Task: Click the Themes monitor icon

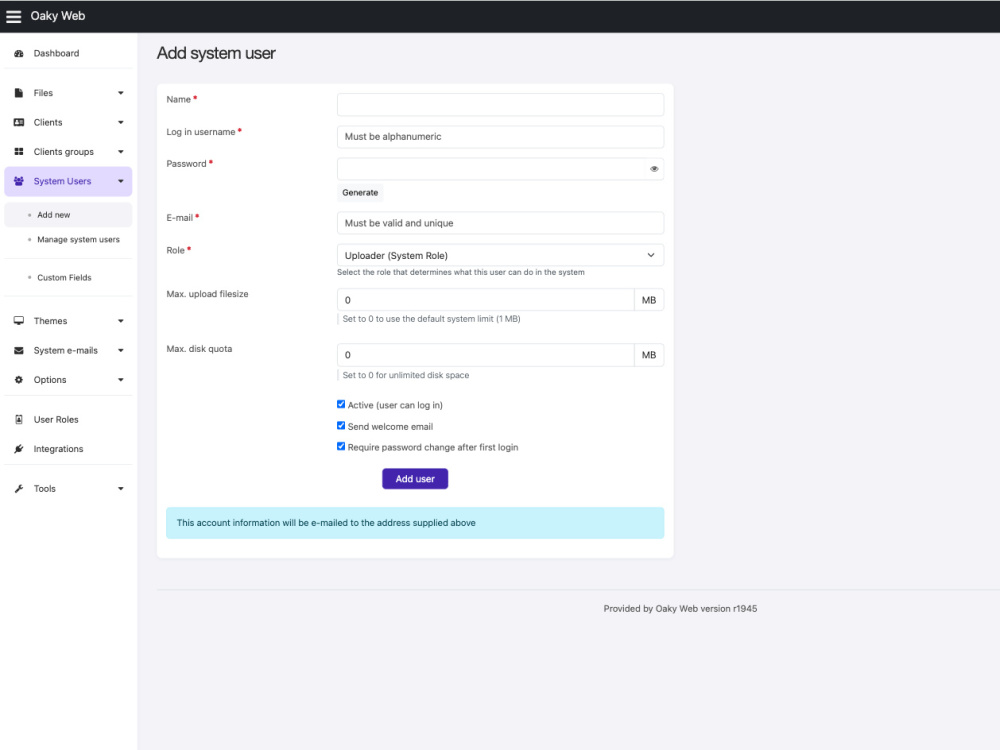Action: 18,321
